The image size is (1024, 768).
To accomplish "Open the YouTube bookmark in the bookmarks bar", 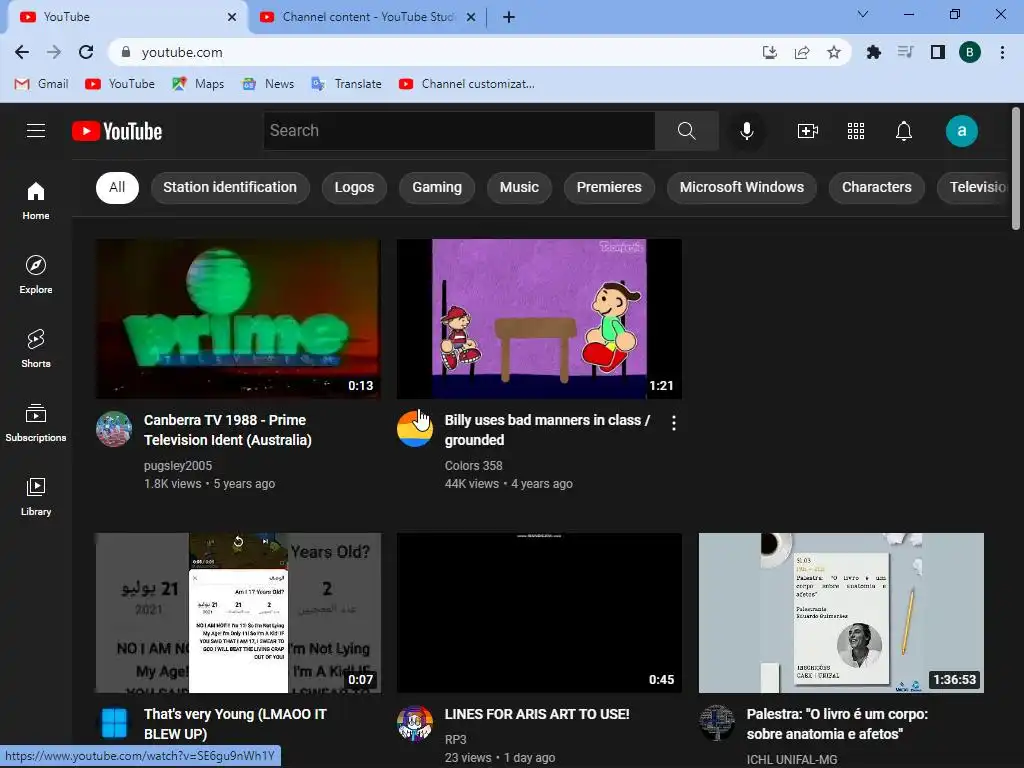I will point(120,84).
